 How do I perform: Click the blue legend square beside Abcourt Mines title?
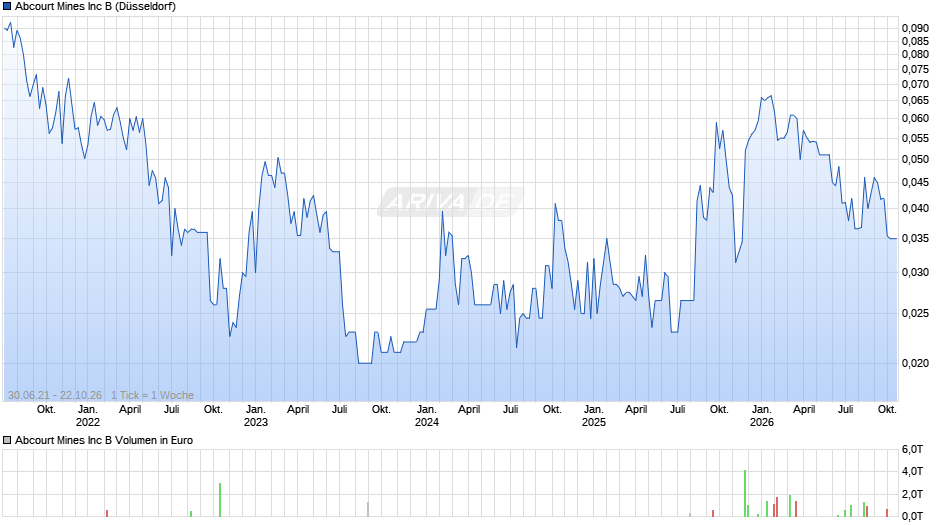7,7
